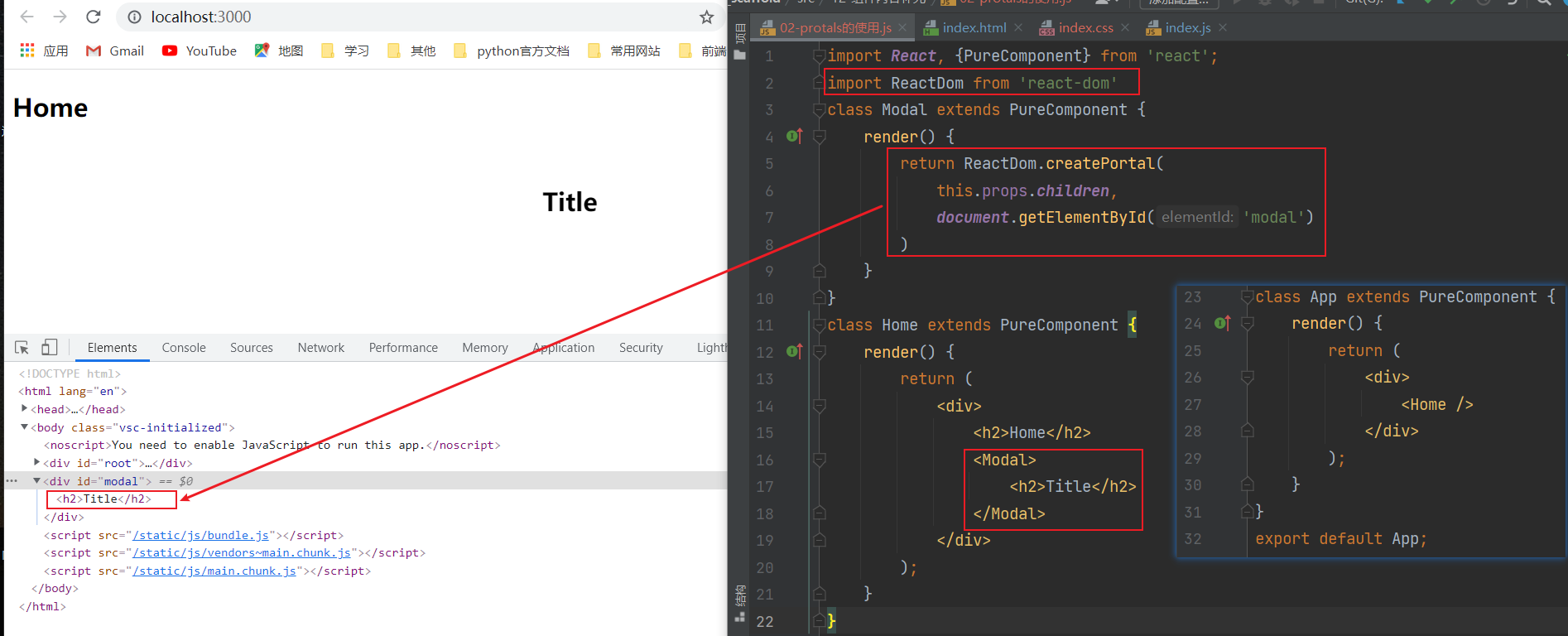Image resolution: width=1568 pixels, height=636 pixels.
Task: Open the 学习 bookmark folder
Action: pyautogui.click(x=345, y=51)
